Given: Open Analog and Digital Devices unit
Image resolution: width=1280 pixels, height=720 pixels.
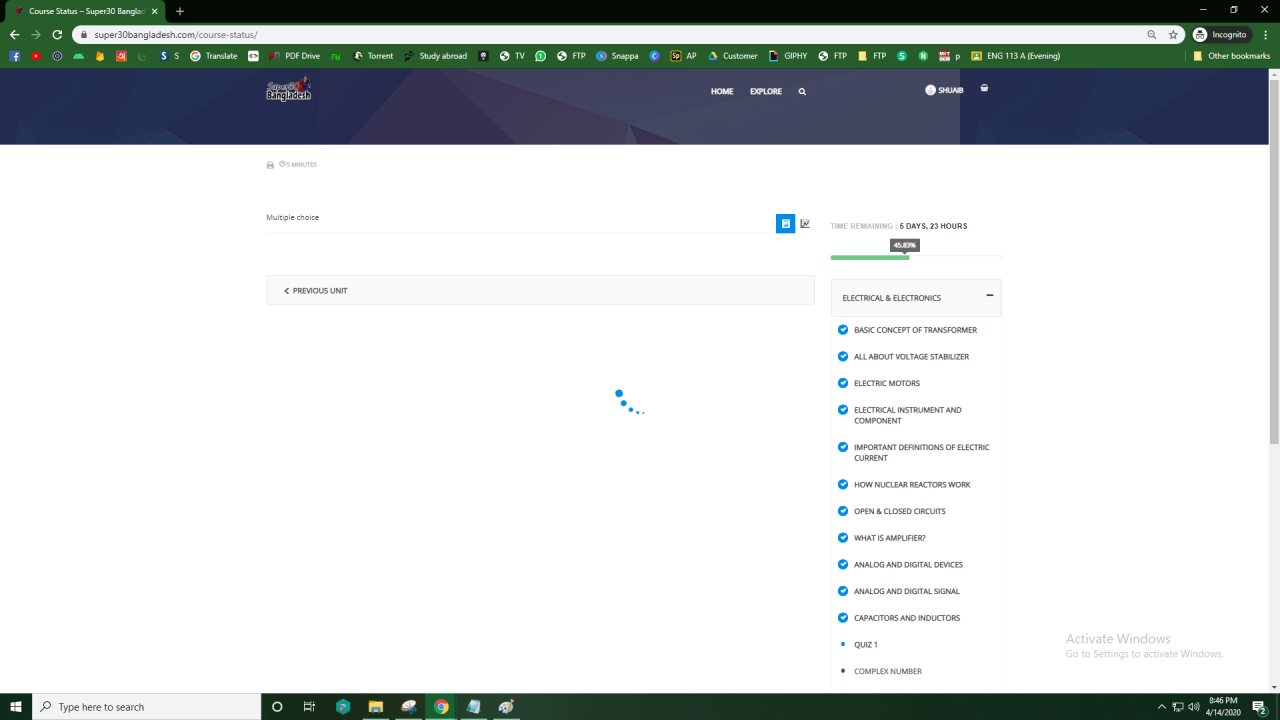Looking at the screenshot, I should click(x=908, y=565).
